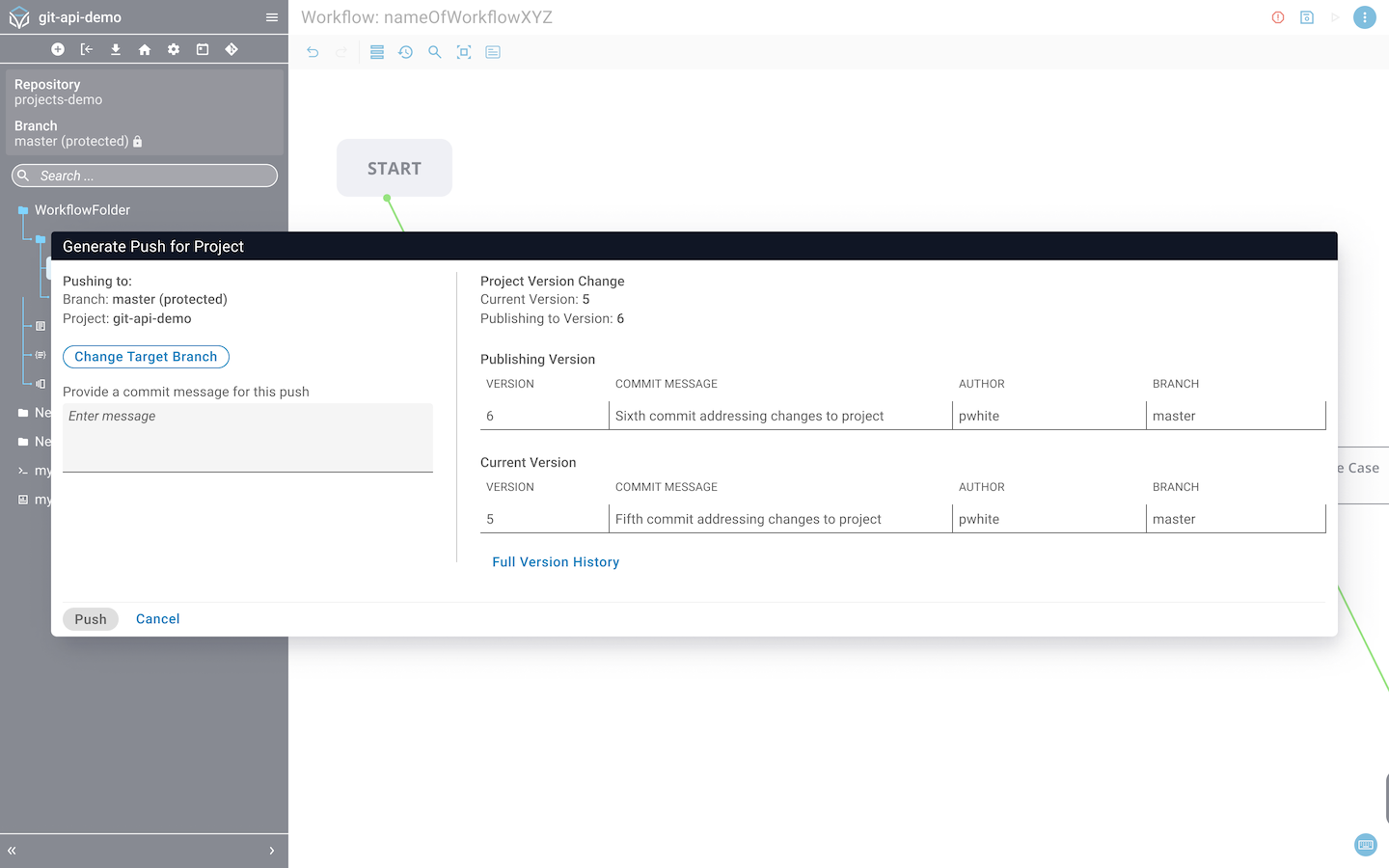Image resolution: width=1389 pixels, height=868 pixels.
Task: Open the three-dot more options menu
Action: (x=1364, y=17)
